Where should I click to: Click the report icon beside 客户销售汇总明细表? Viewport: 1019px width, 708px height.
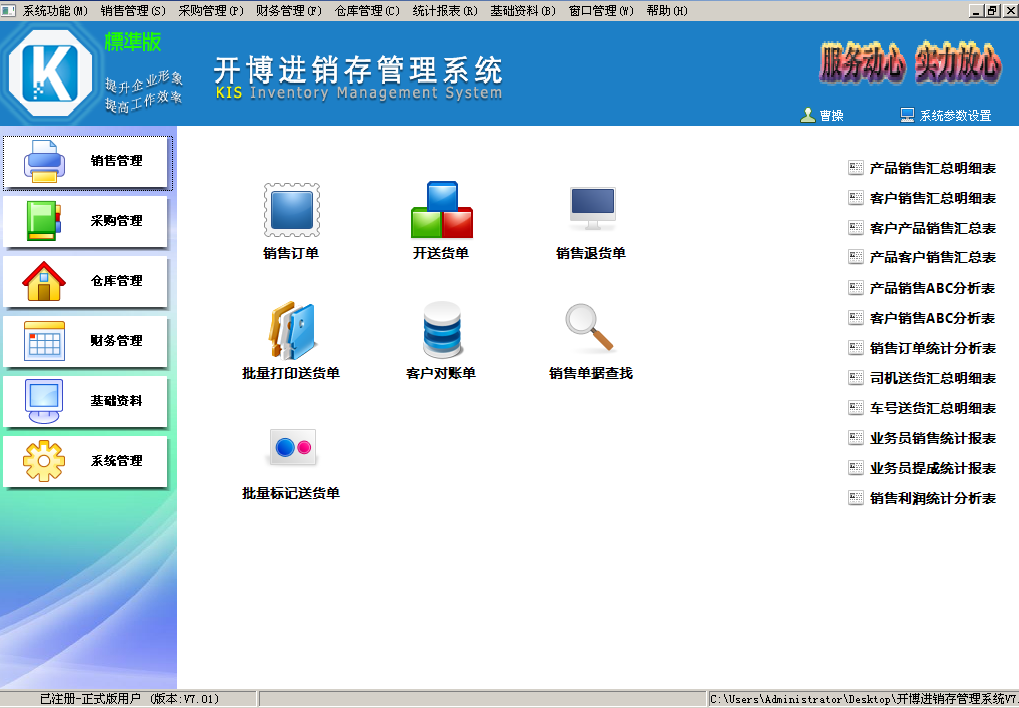click(856, 198)
